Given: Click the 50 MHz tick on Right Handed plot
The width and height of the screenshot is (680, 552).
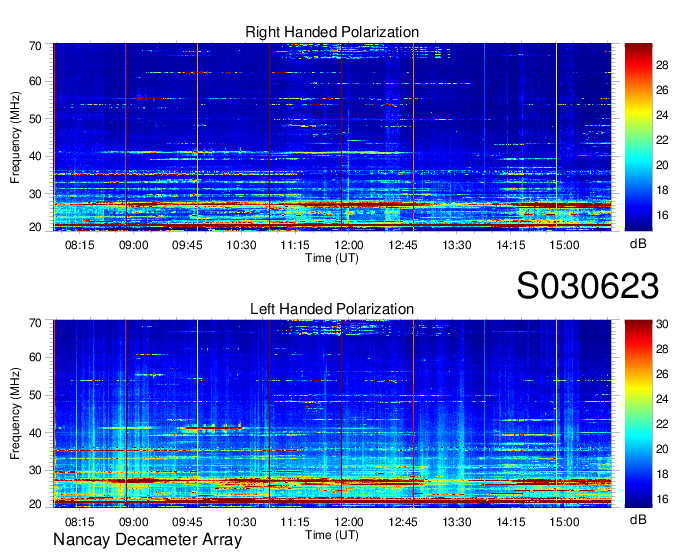Looking at the screenshot, I should click(35, 119).
